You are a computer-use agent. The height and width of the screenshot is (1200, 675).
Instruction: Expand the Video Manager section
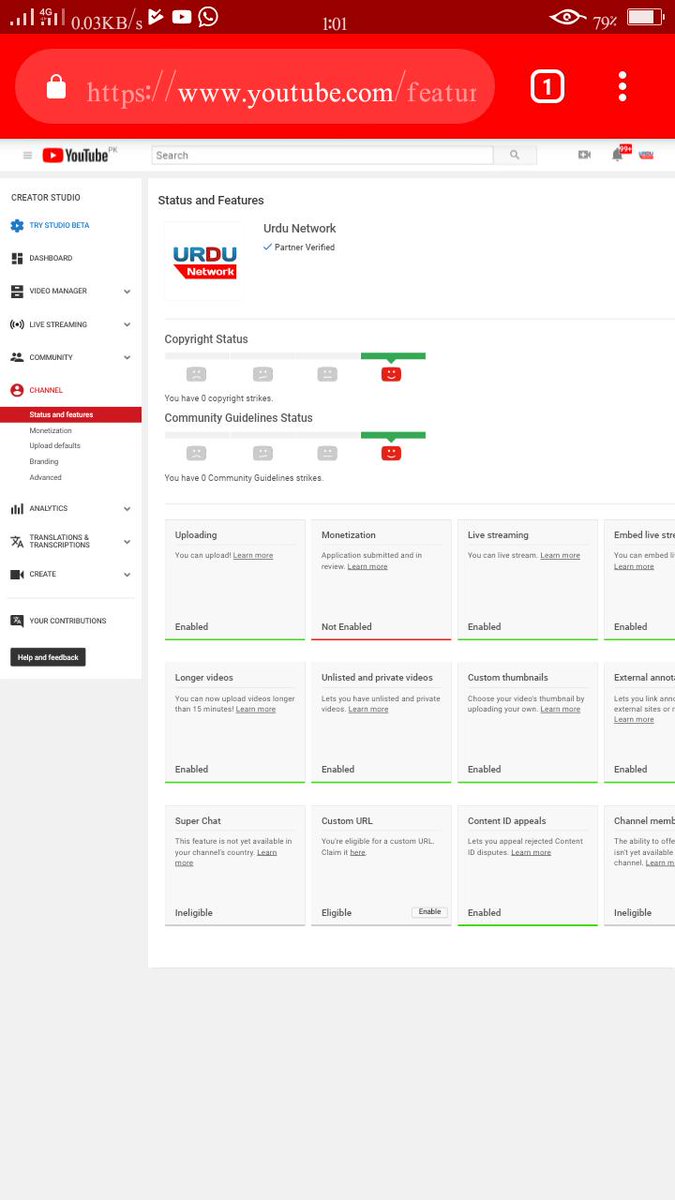click(x=127, y=292)
